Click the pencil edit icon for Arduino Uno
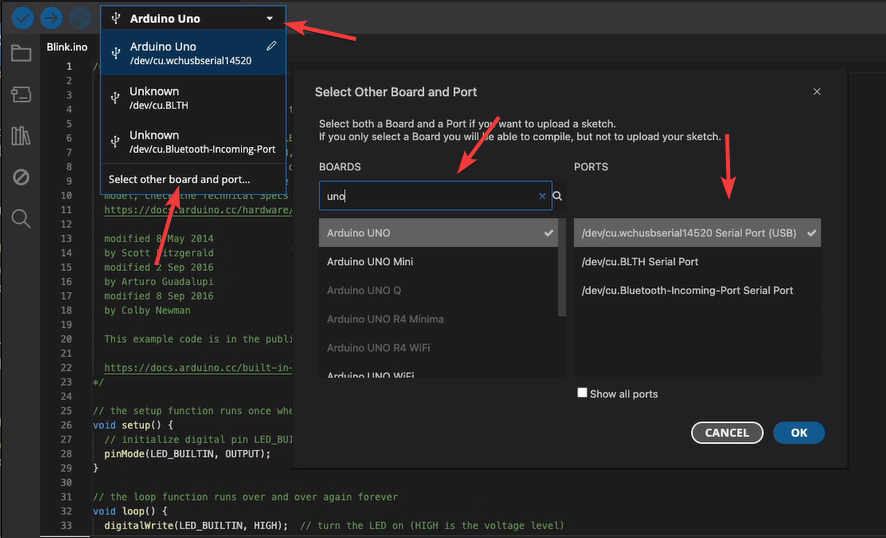 click(x=271, y=46)
